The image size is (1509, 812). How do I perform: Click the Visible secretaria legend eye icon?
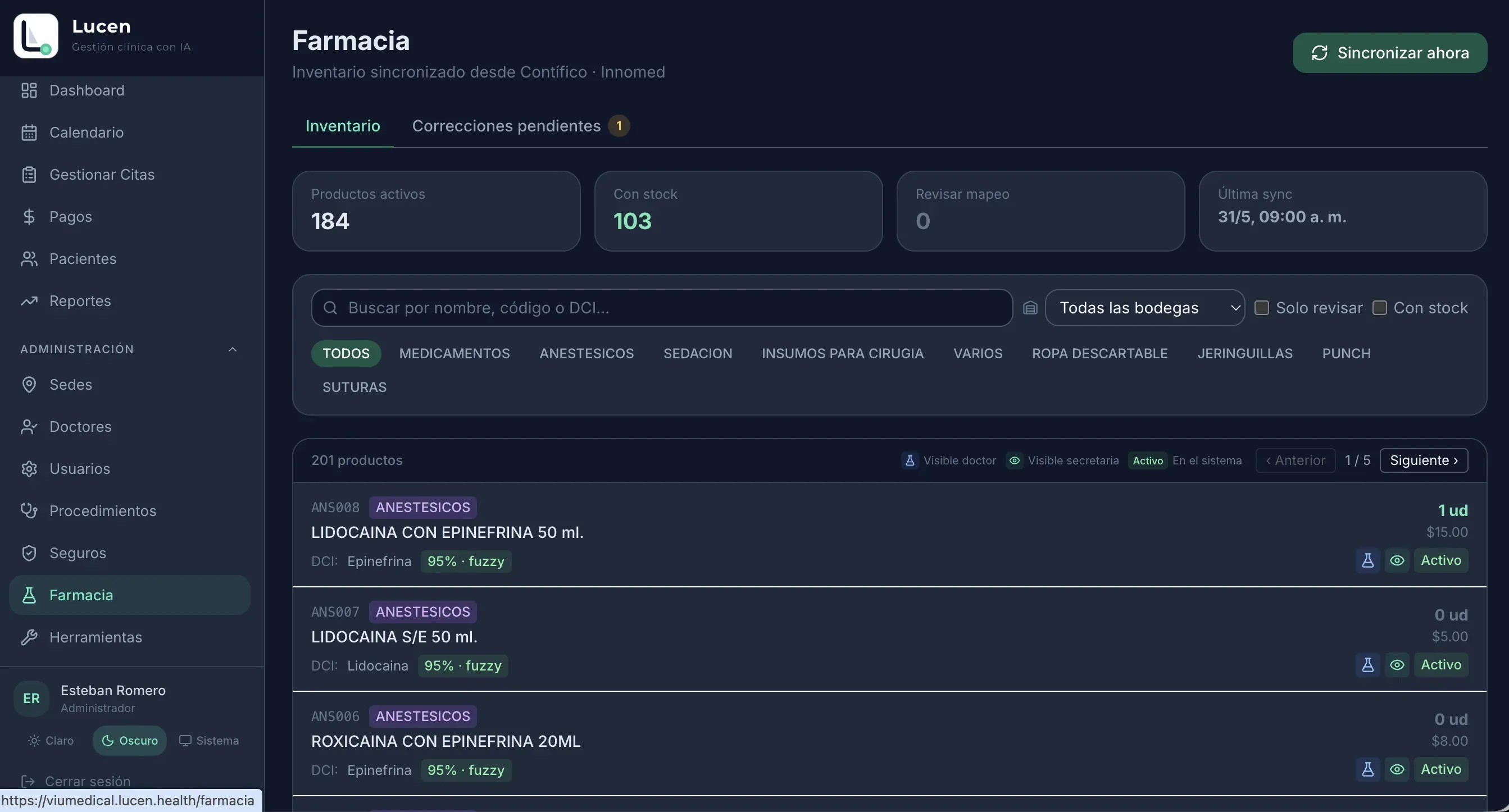click(x=1014, y=460)
